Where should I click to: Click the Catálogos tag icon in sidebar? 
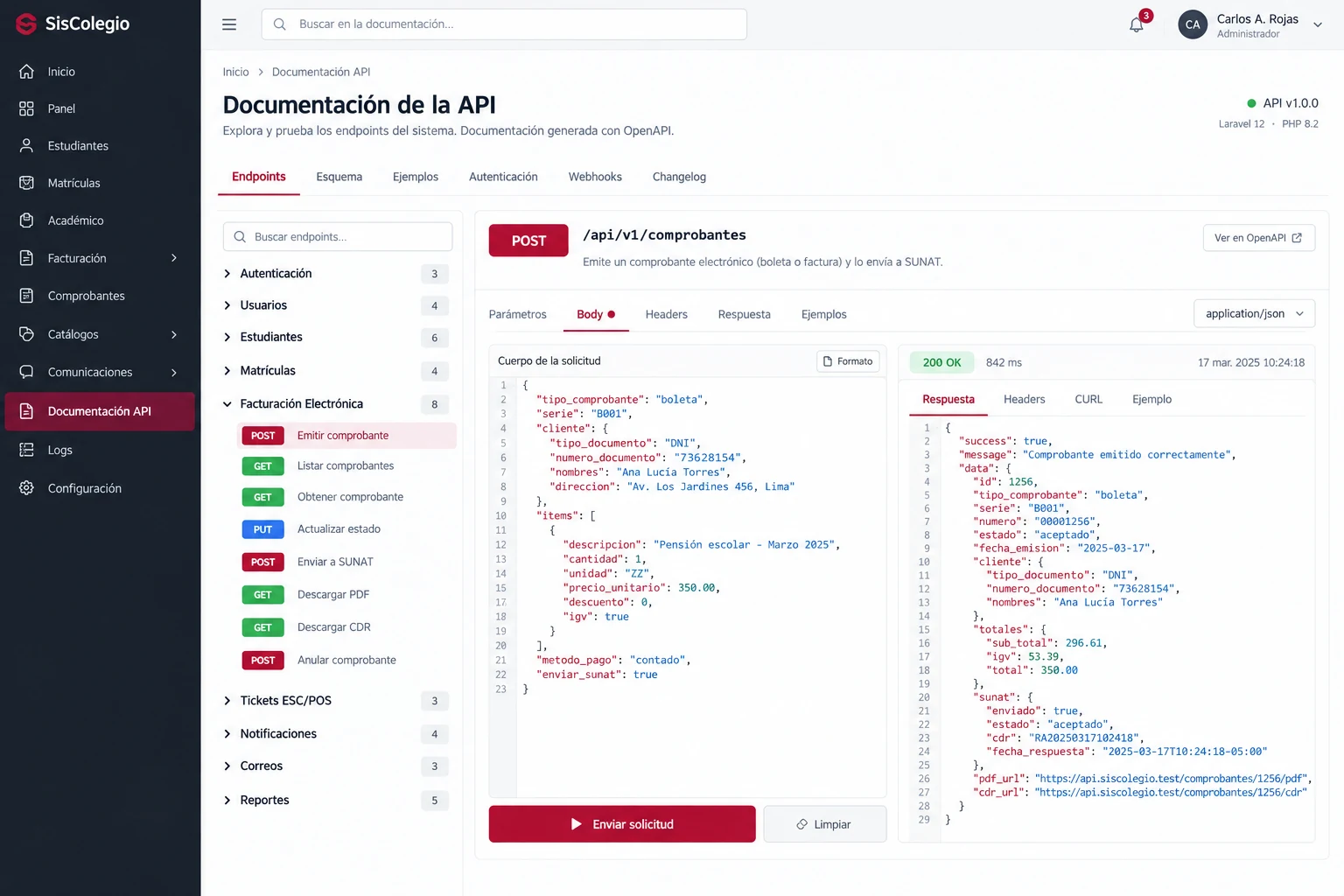(27, 334)
